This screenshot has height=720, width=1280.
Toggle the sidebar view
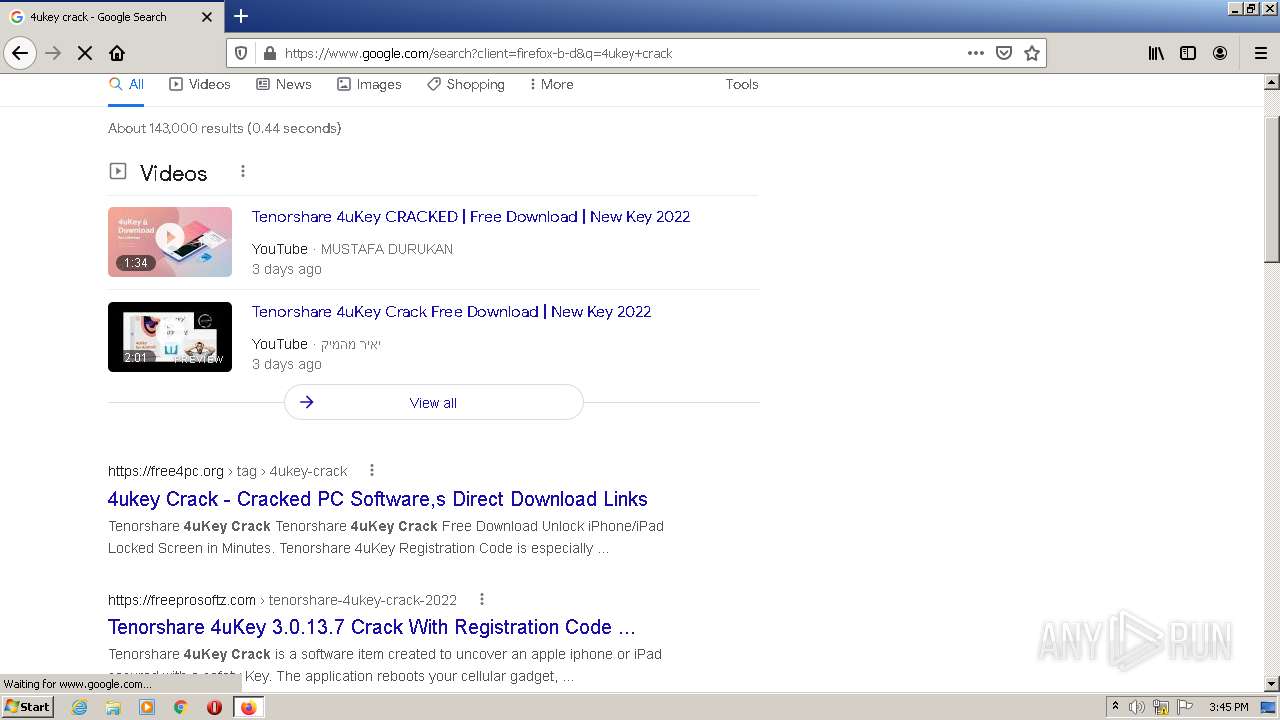click(x=1188, y=53)
